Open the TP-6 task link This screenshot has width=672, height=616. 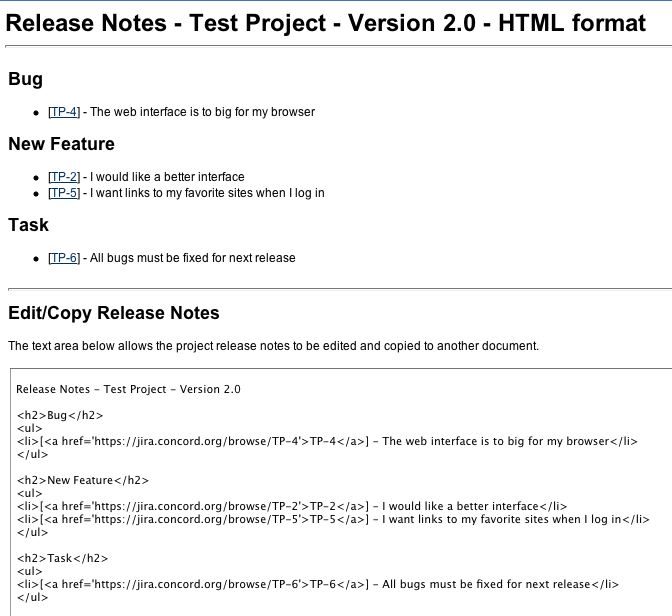[x=64, y=258]
